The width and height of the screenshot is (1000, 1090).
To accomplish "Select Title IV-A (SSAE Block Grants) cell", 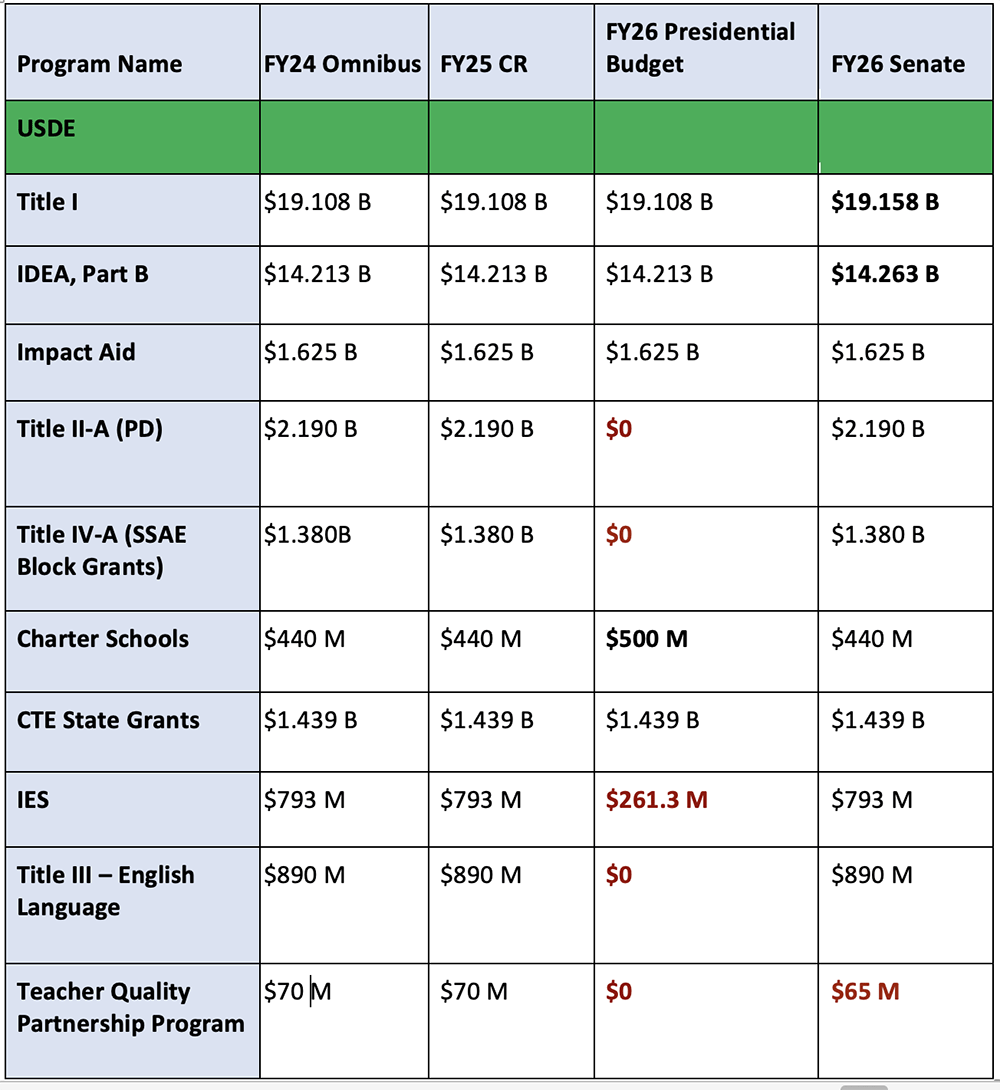I will click(102, 550).
